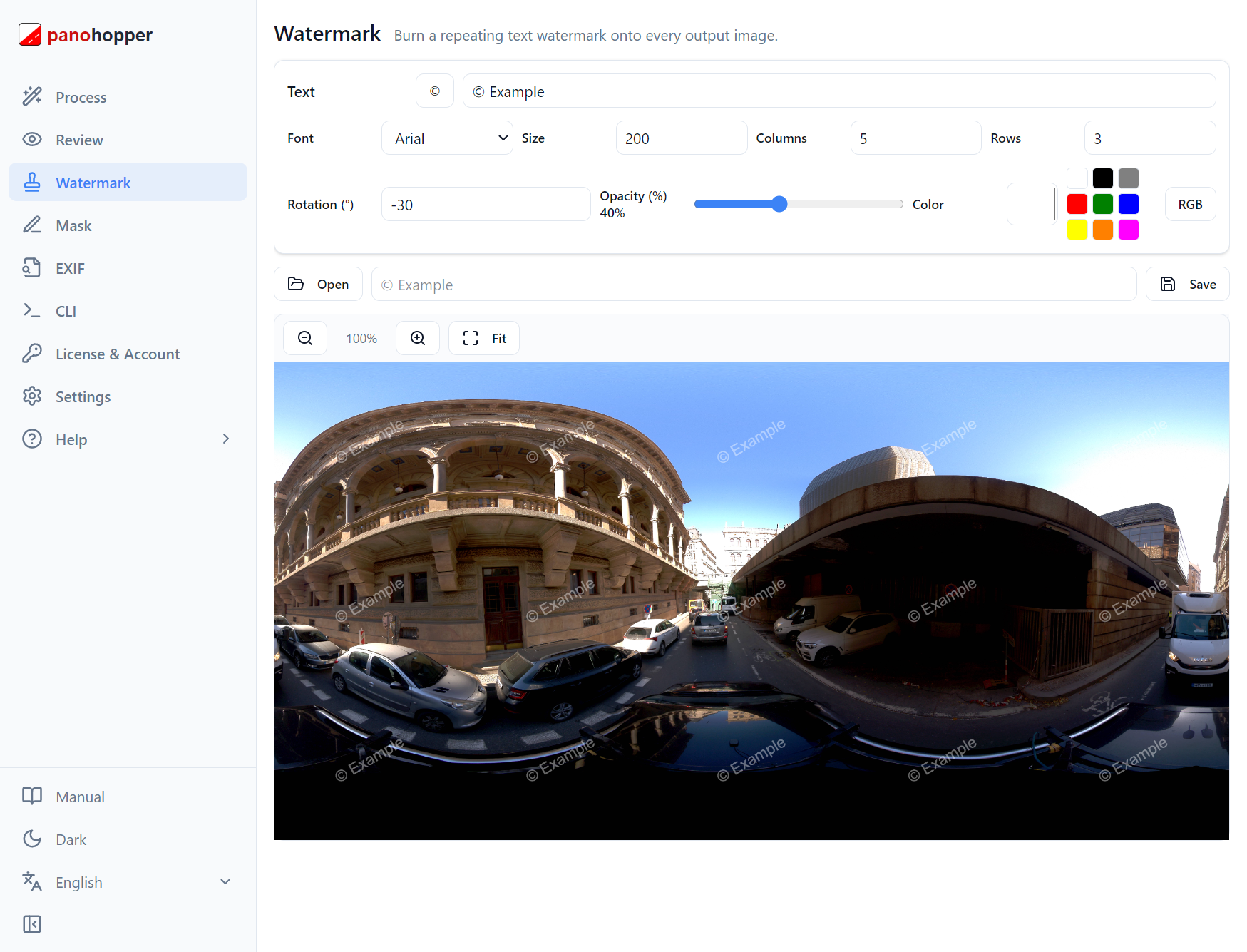Collapse the sidebar with bottom panel icon

[x=32, y=924]
